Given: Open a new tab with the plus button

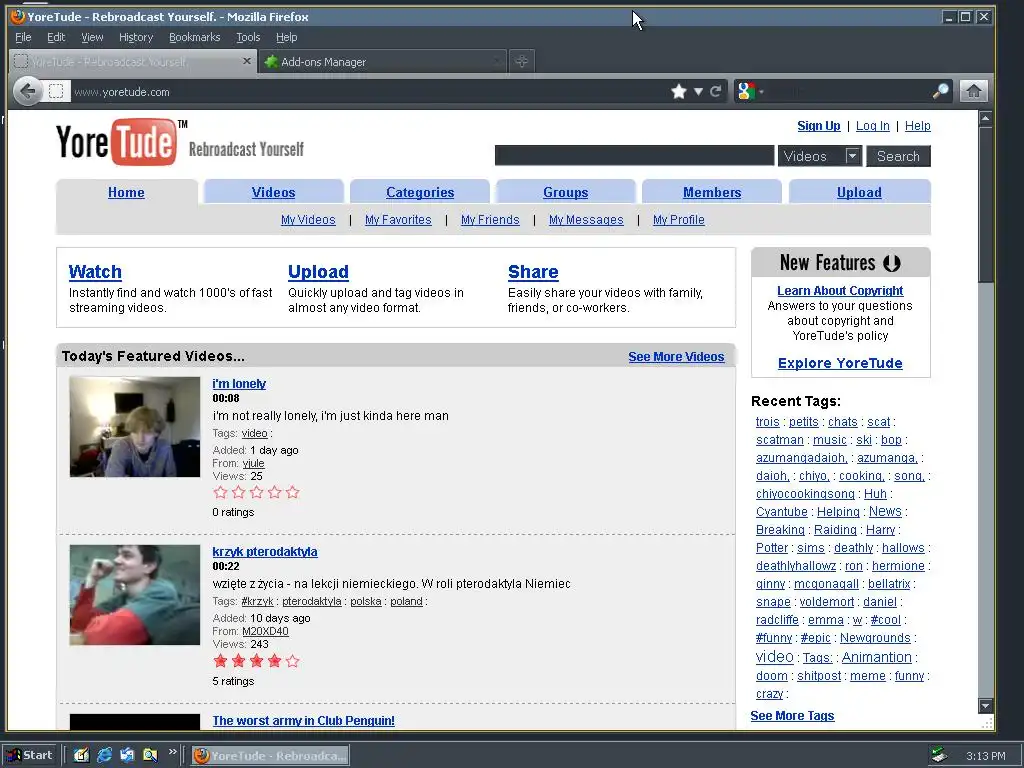Looking at the screenshot, I should pos(521,61).
